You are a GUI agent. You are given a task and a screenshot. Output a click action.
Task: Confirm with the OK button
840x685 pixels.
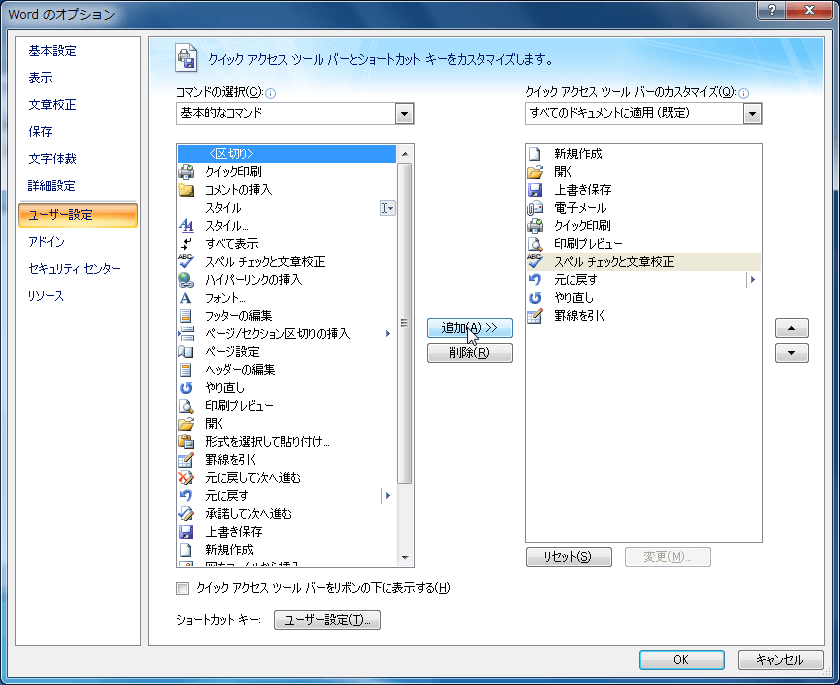pyautogui.click(x=681, y=660)
